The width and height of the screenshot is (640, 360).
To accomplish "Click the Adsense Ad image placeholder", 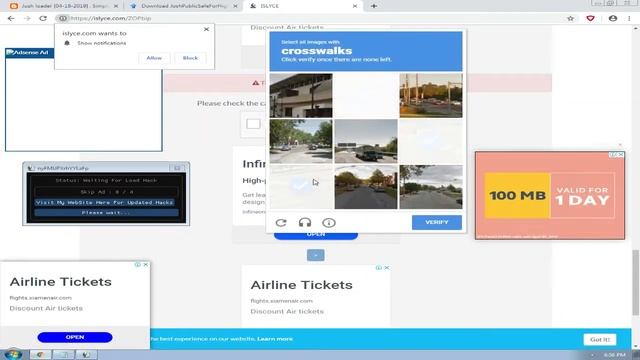I will [27, 53].
